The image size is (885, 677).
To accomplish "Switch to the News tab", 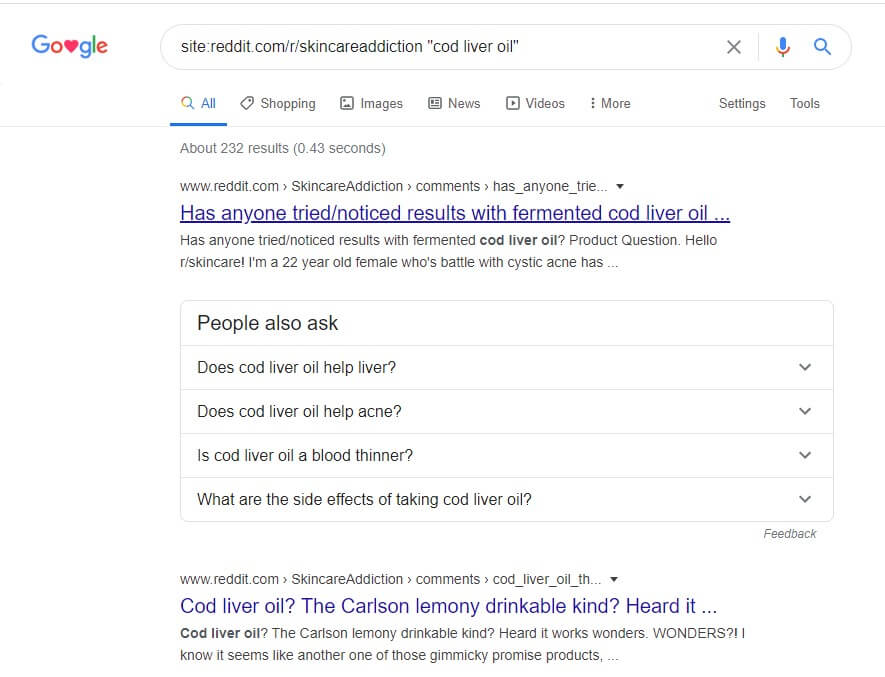I will coord(454,103).
